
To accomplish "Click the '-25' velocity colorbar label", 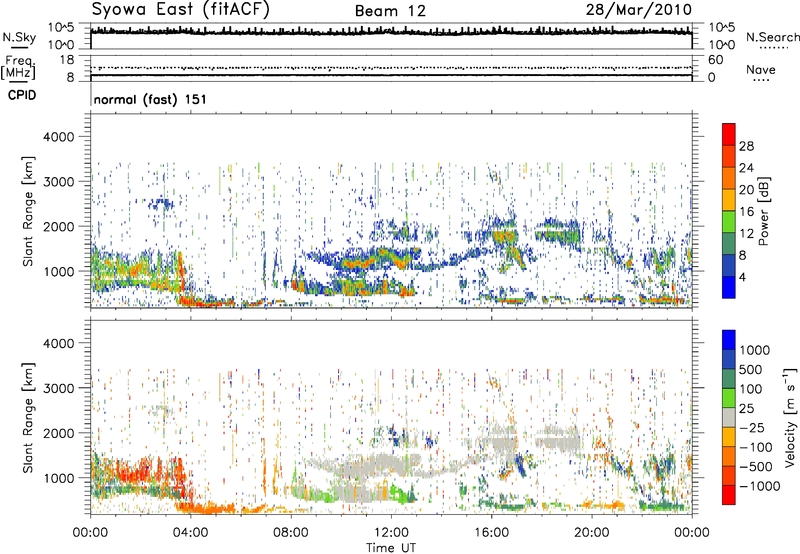I will [x=752, y=428].
